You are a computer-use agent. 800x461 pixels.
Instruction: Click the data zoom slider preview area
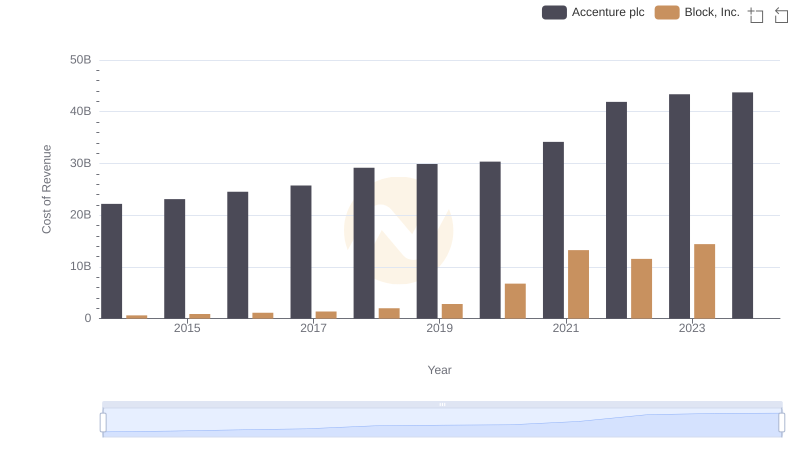click(442, 423)
